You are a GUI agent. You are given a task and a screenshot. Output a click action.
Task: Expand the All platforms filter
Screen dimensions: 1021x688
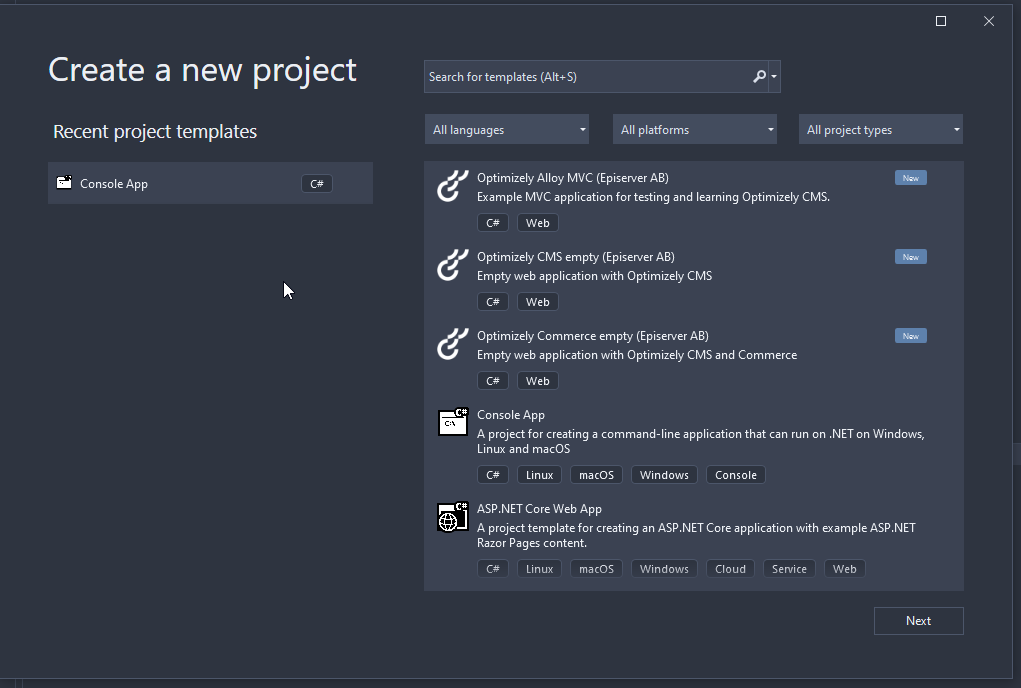click(x=695, y=130)
